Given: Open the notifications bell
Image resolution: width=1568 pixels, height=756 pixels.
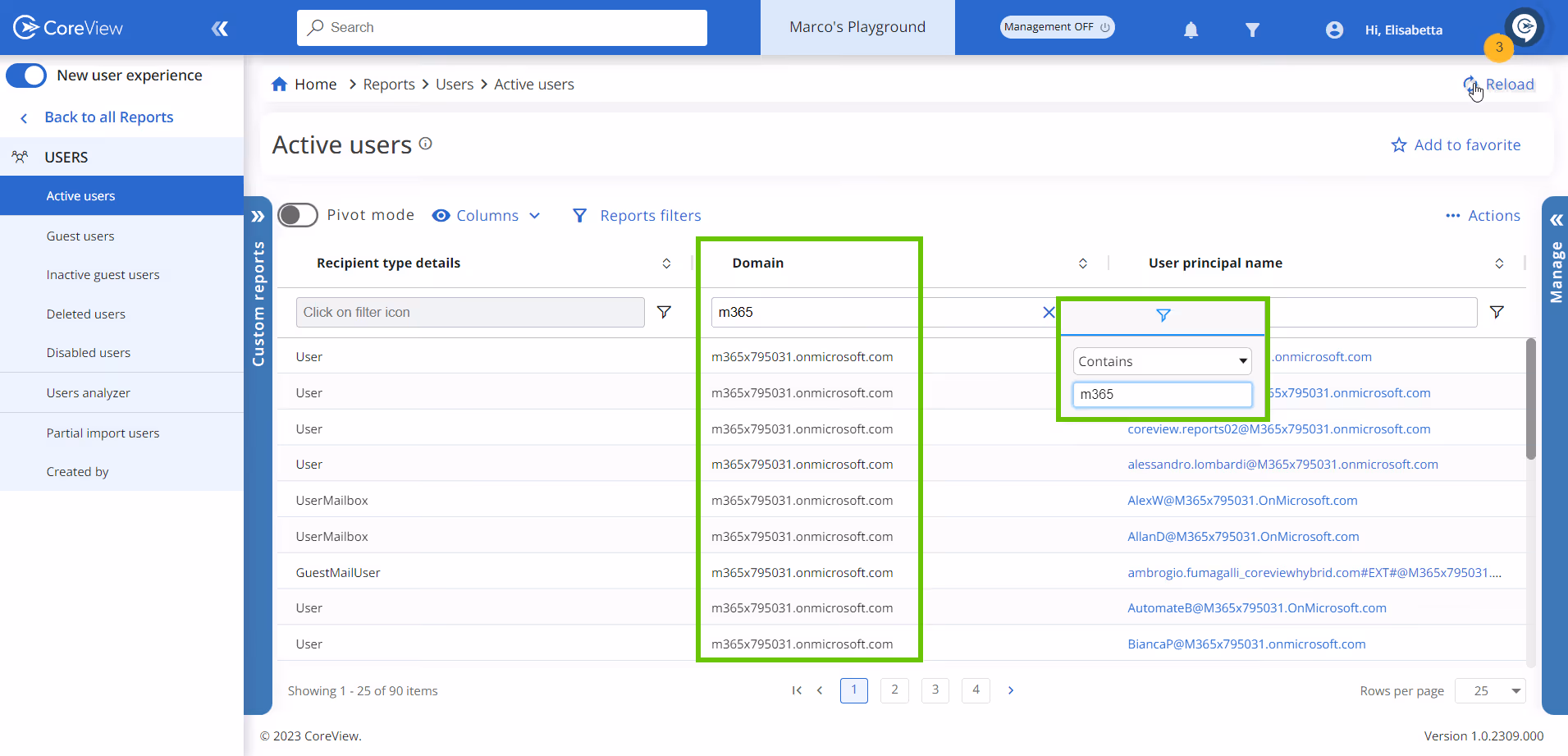Looking at the screenshot, I should point(1191,30).
